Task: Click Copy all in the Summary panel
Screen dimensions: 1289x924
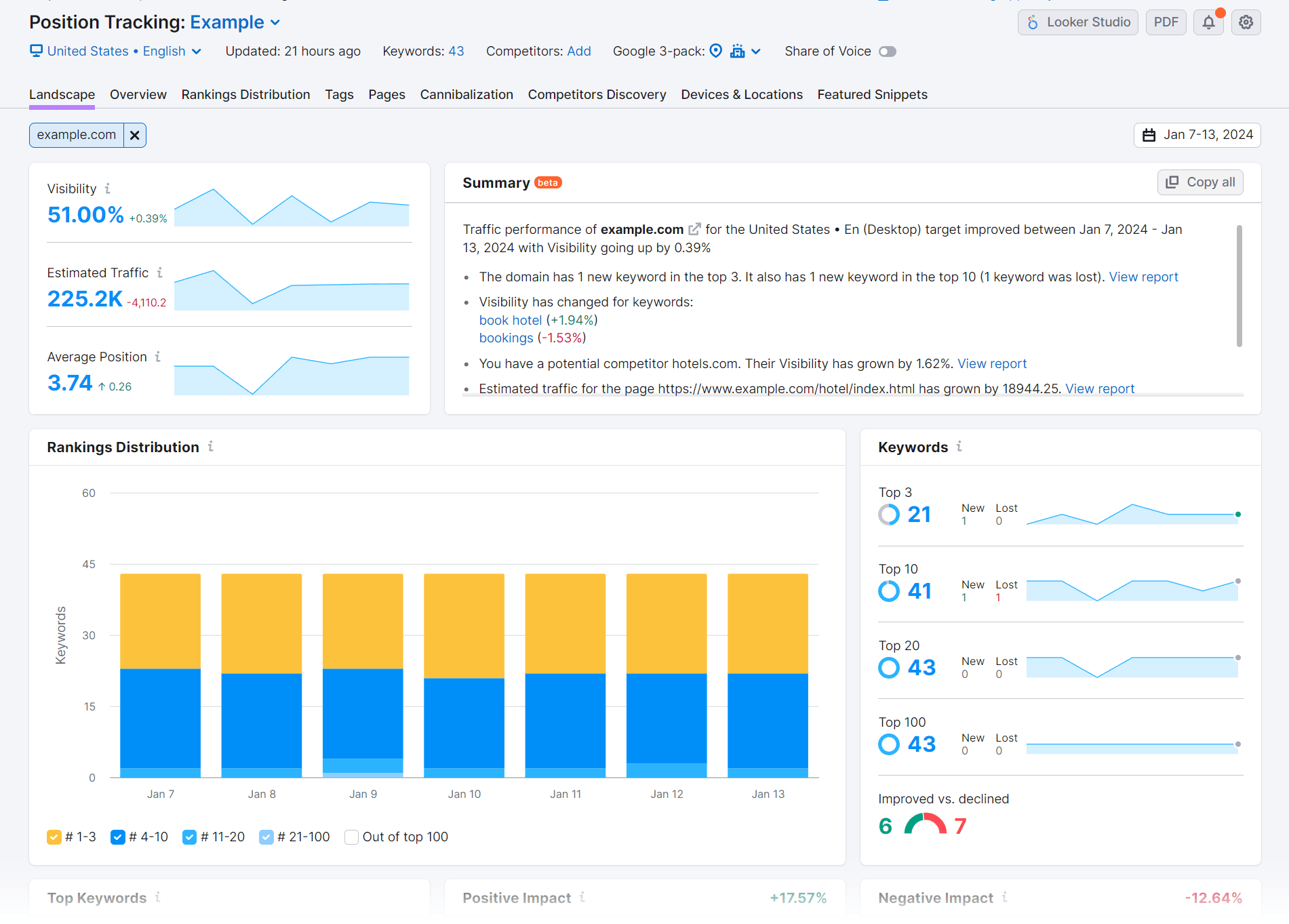Action: pyautogui.click(x=1199, y=182)
